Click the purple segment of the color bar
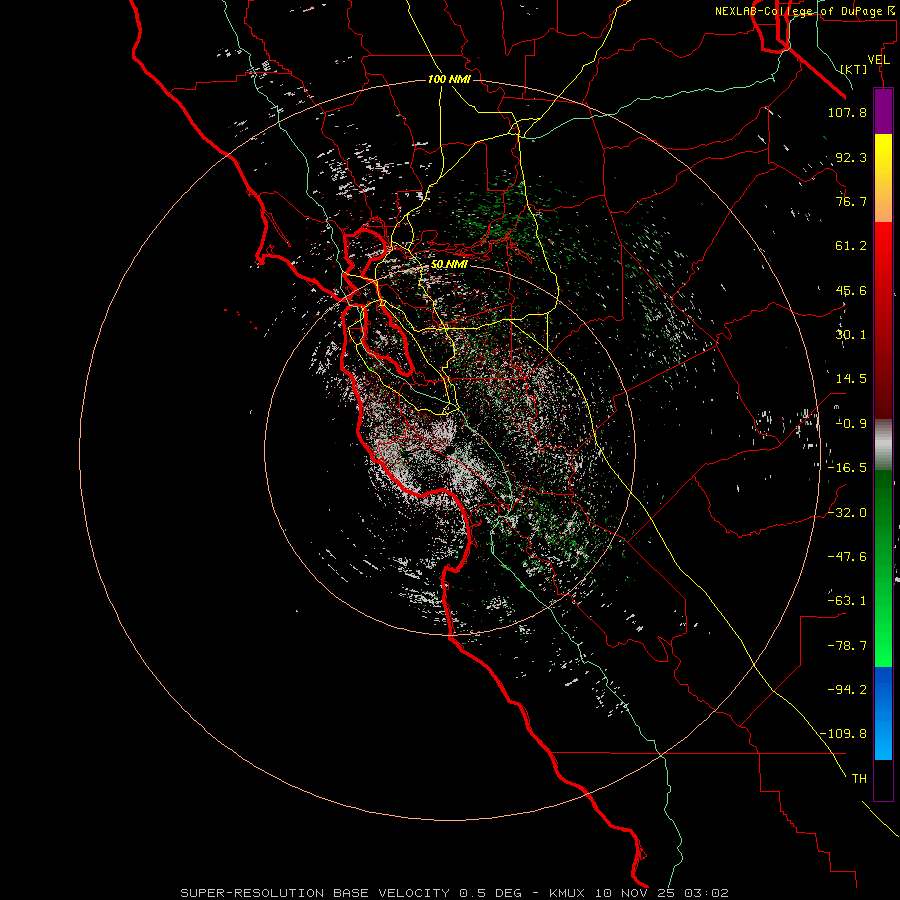Image resolution: width=900 pixels, height=900 pixels. (883, 112)
